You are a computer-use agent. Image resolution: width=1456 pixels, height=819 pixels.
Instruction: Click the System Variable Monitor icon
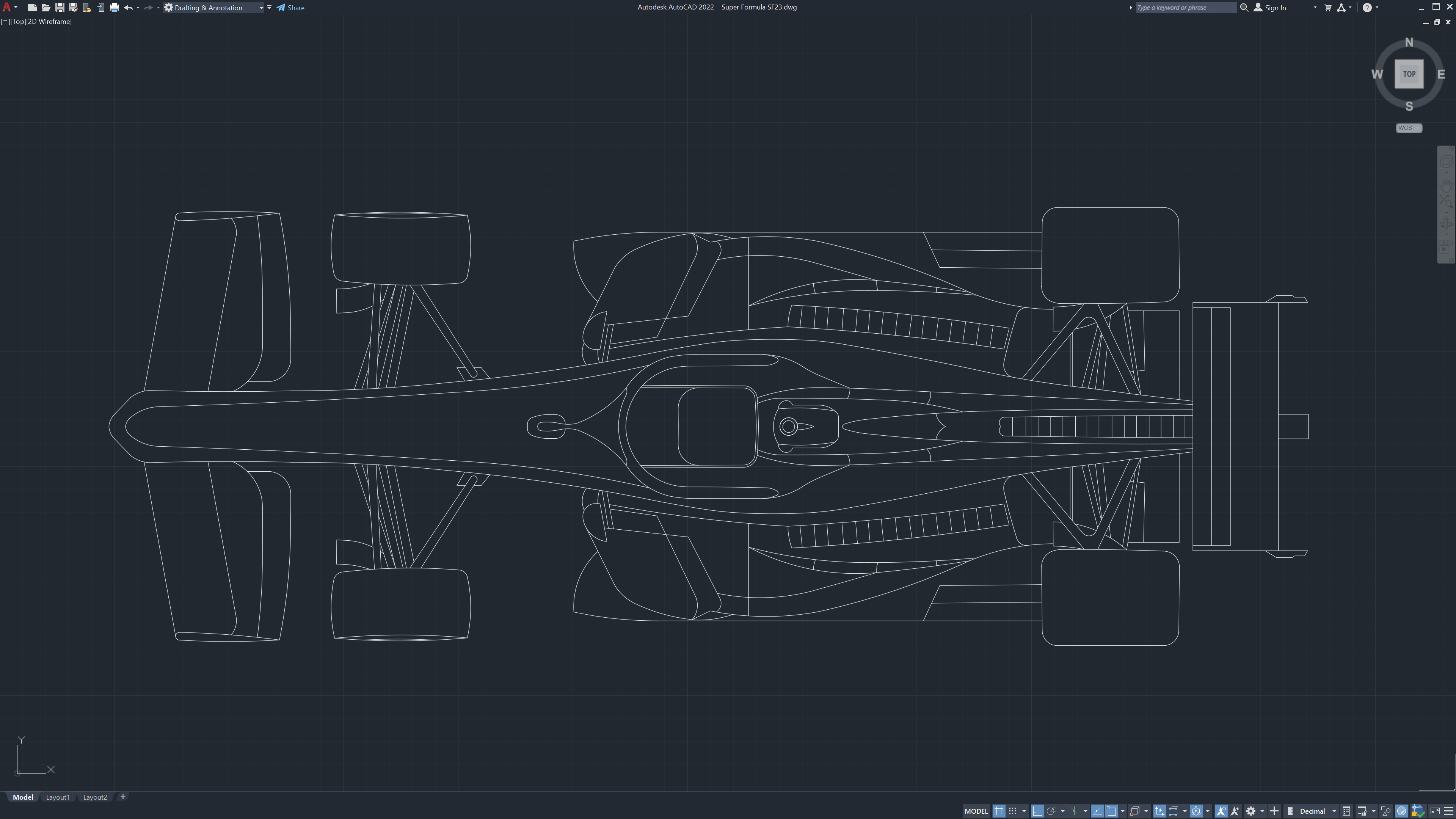tap(1418, 811)
